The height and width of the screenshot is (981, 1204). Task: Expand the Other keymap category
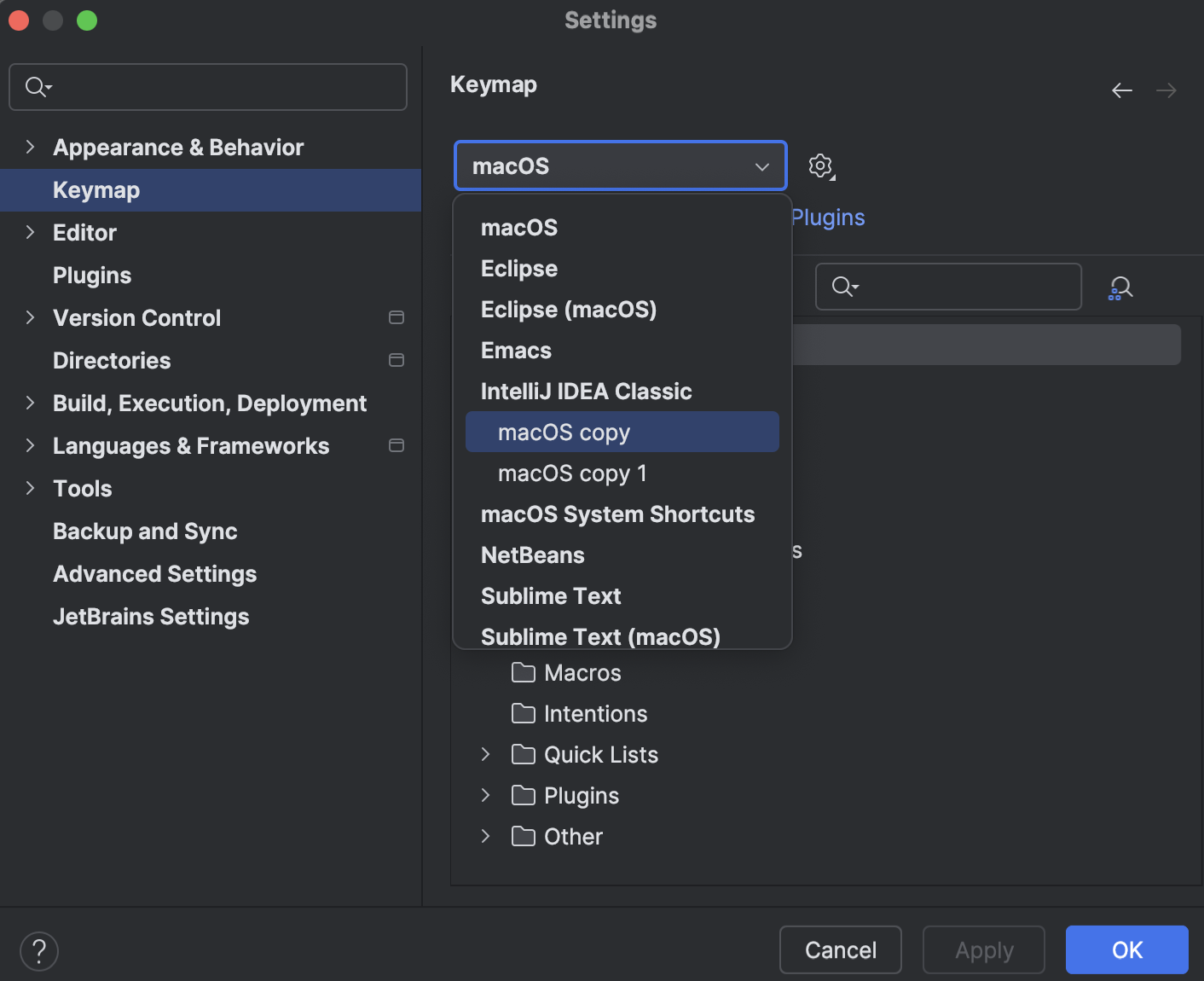point(486,836)
